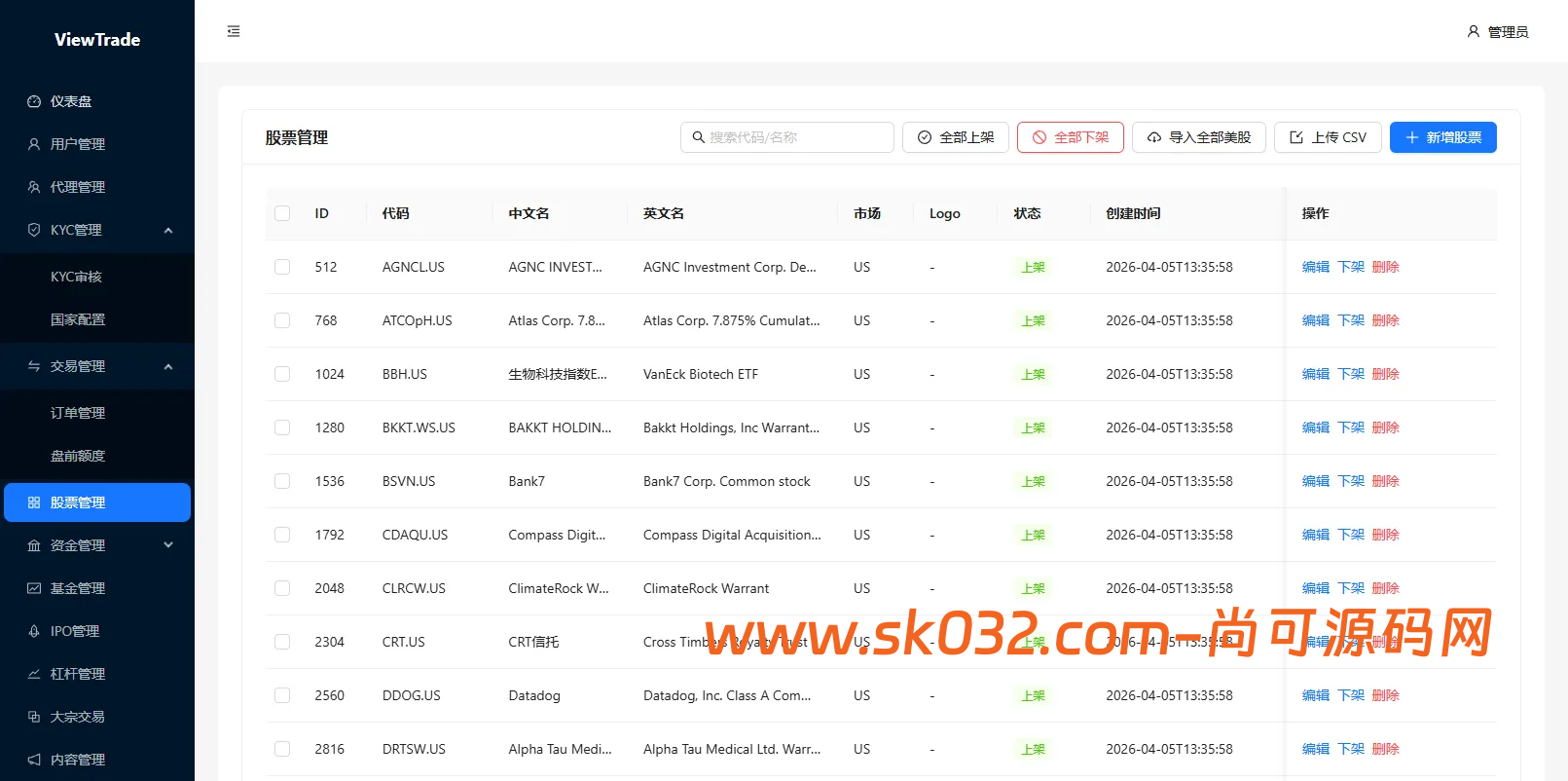Screen dimensions: 1568x781
Task: Click the check-circle icon on 全部上架
Action: click(x=925, y=137)
